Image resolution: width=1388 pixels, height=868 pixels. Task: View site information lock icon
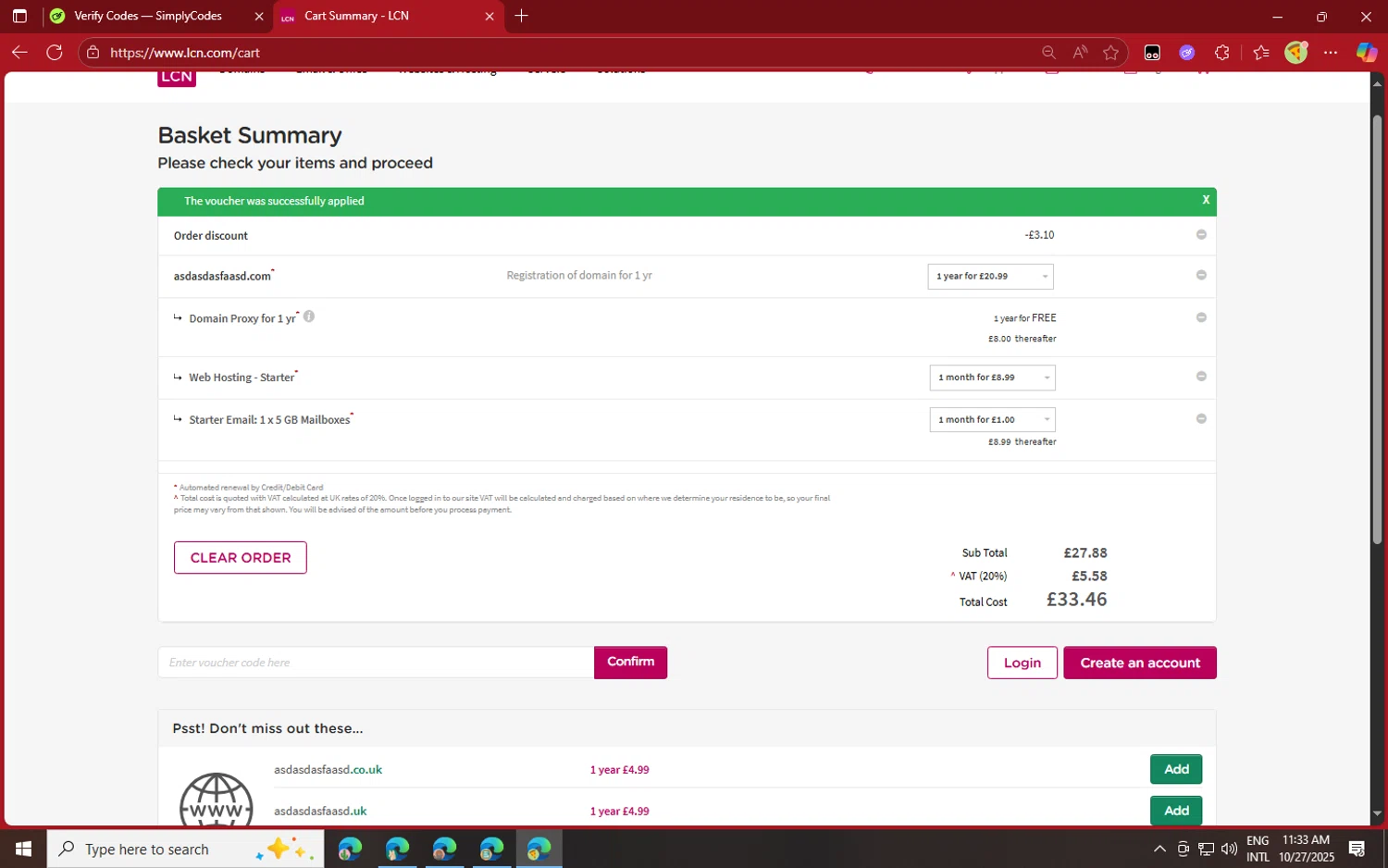(x=93, y=53)
